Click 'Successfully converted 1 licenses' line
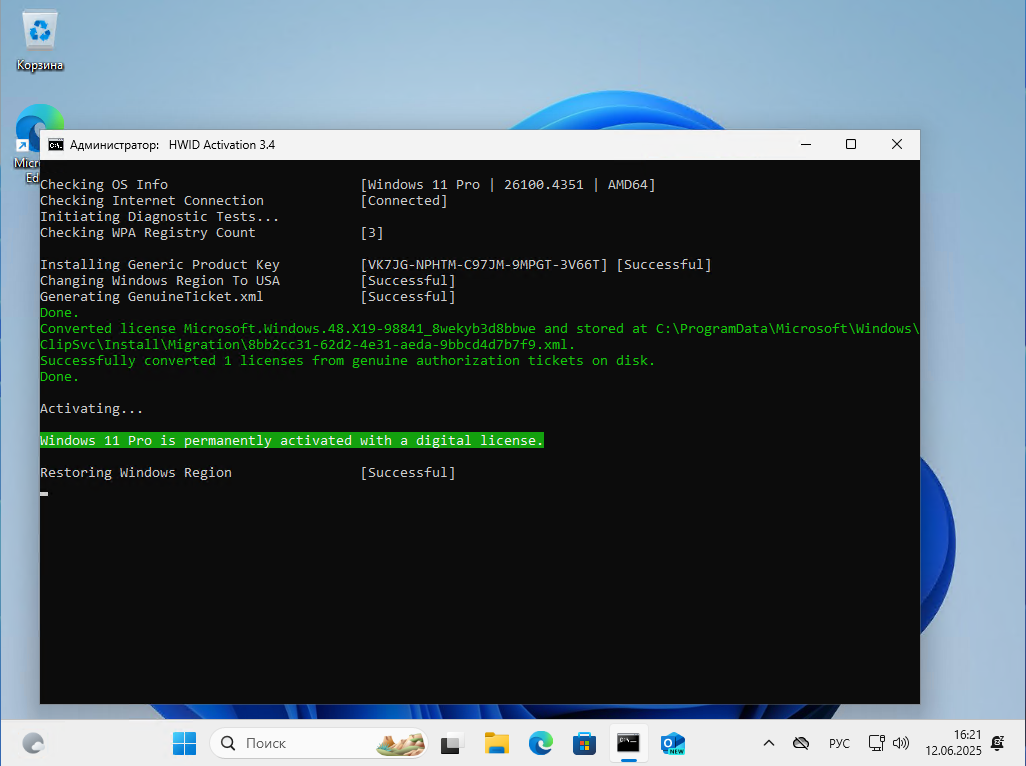The height and width of the screenshot is (766, 1026). 347,360
